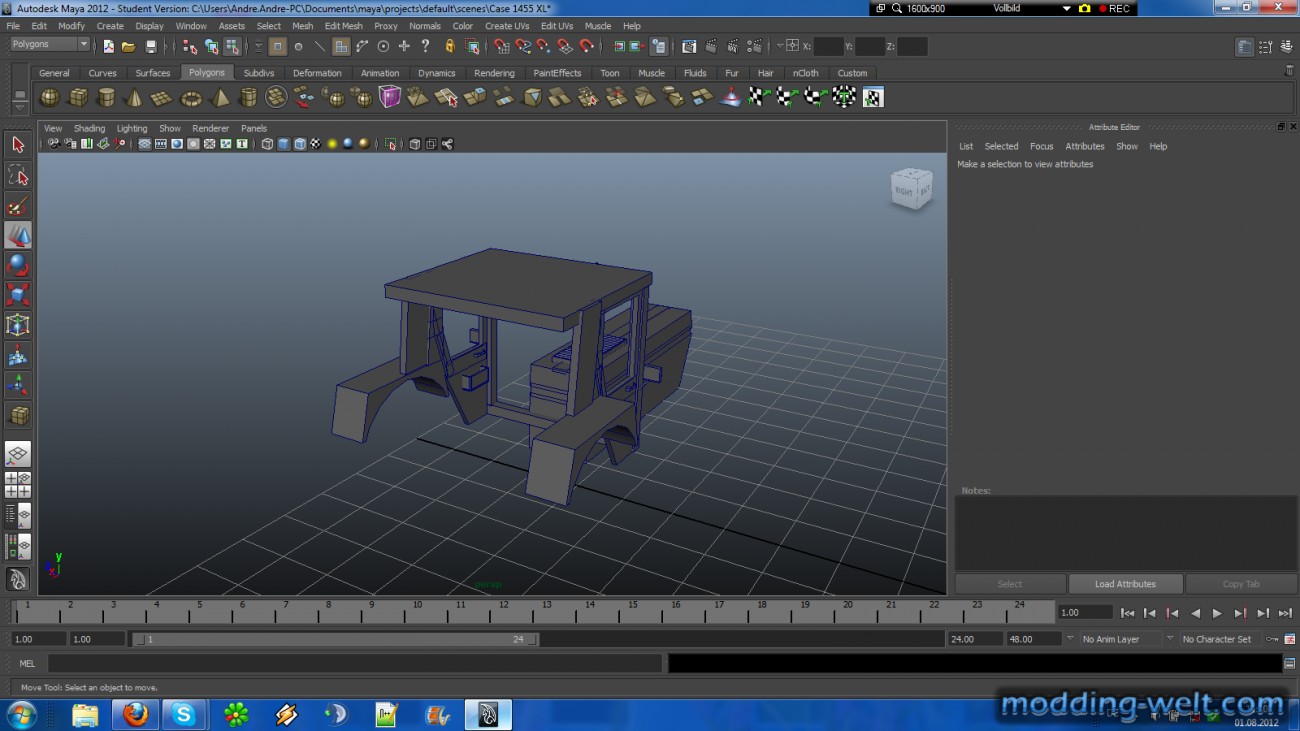Open the viewport Panels menu
This screenshot has height=731, width=1300.
254,128
